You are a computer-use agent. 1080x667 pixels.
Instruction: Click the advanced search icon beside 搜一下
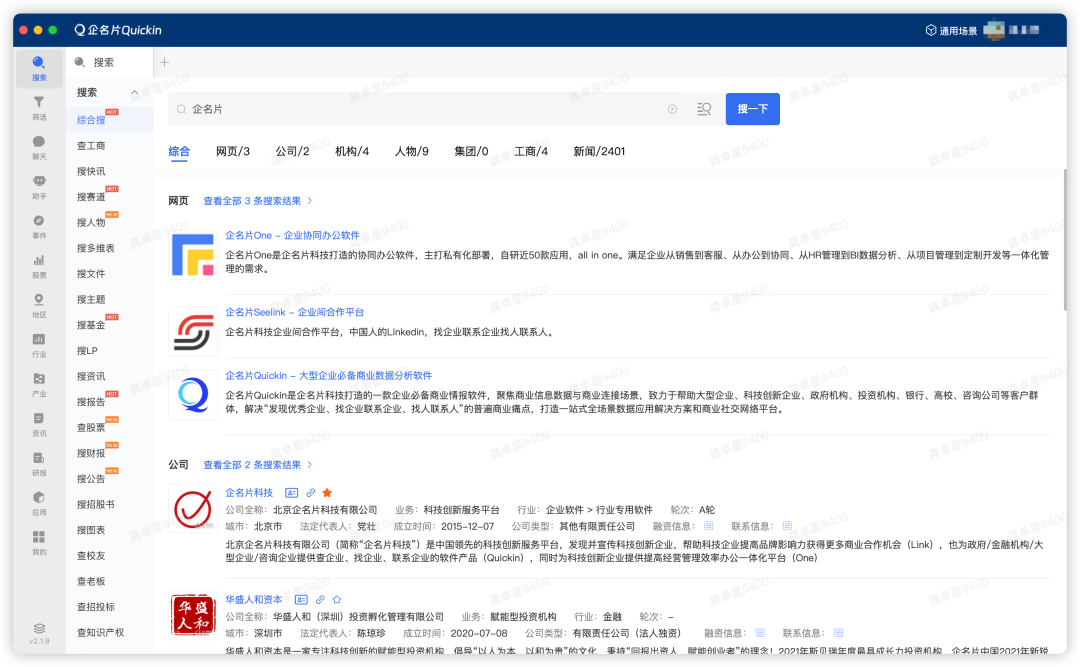click(x=704, y=109)
